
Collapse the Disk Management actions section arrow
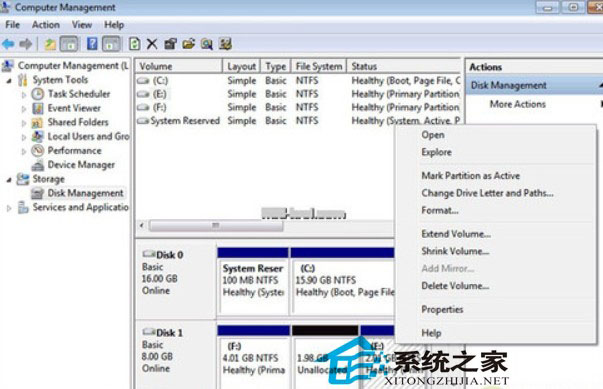[600, 85]
